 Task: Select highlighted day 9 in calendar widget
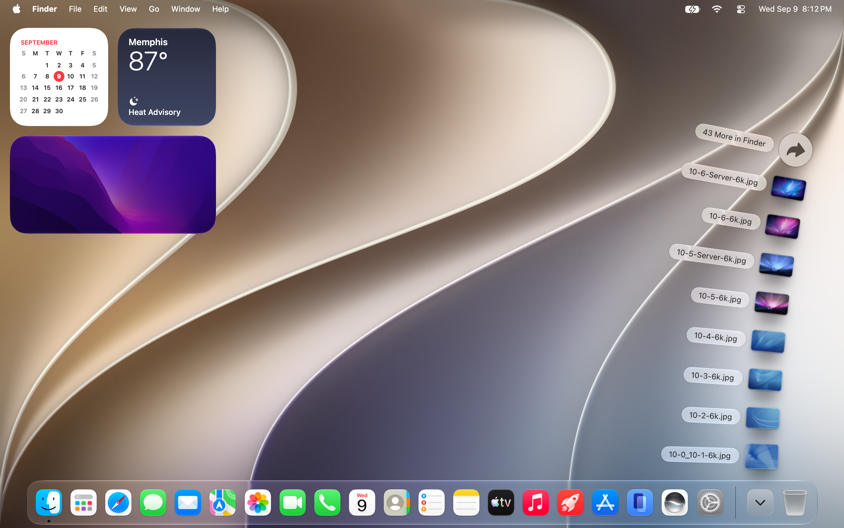[59, 76]
